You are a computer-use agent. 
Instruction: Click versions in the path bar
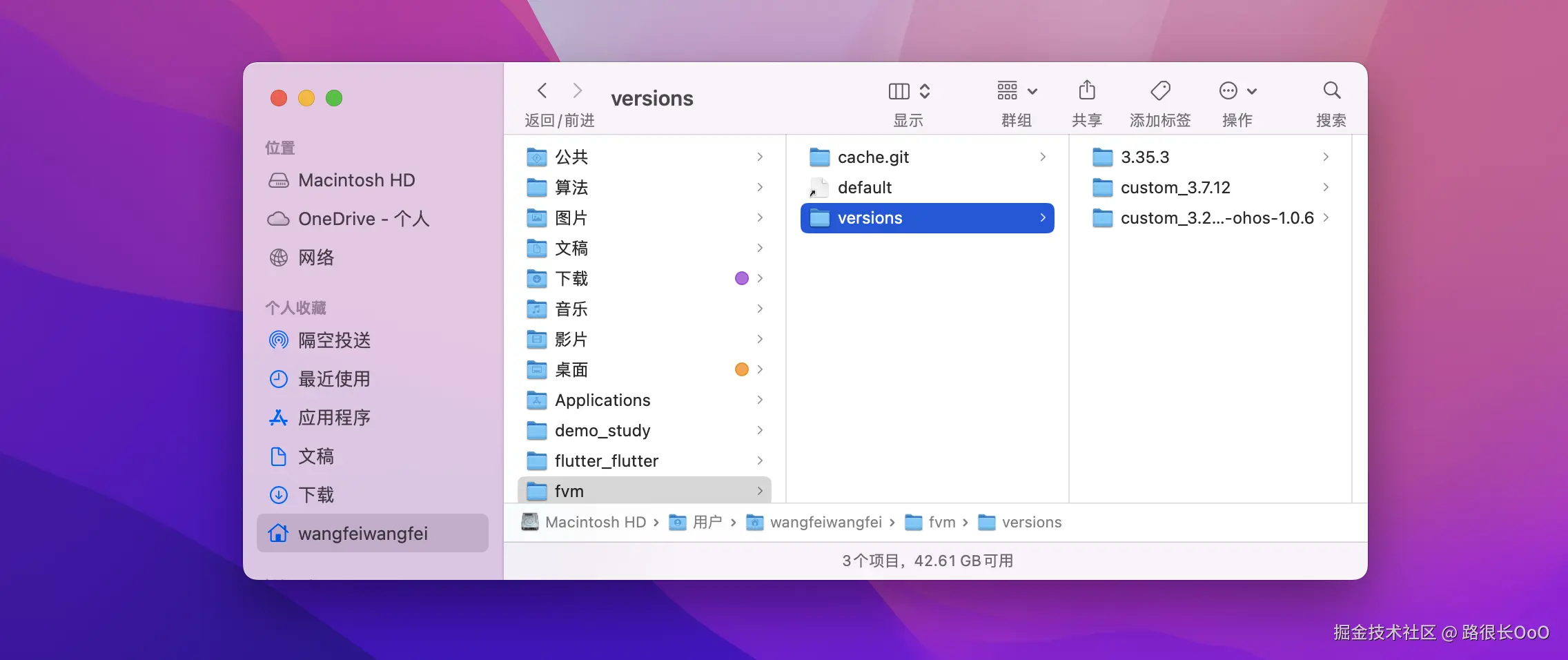coord(1020,522)
